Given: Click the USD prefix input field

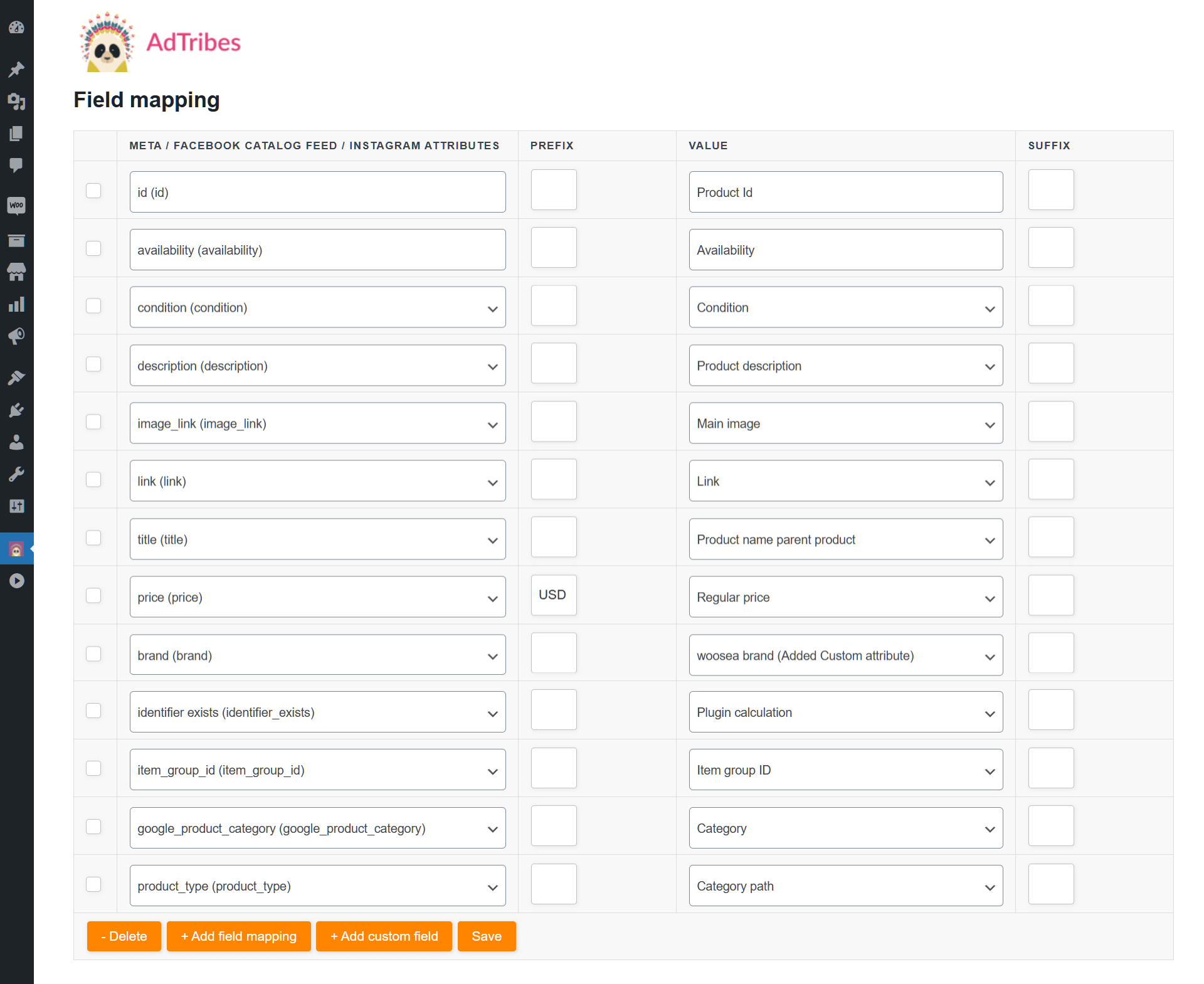Looking at the screenshot, I should pyautogui.click(x=553, y=595).
